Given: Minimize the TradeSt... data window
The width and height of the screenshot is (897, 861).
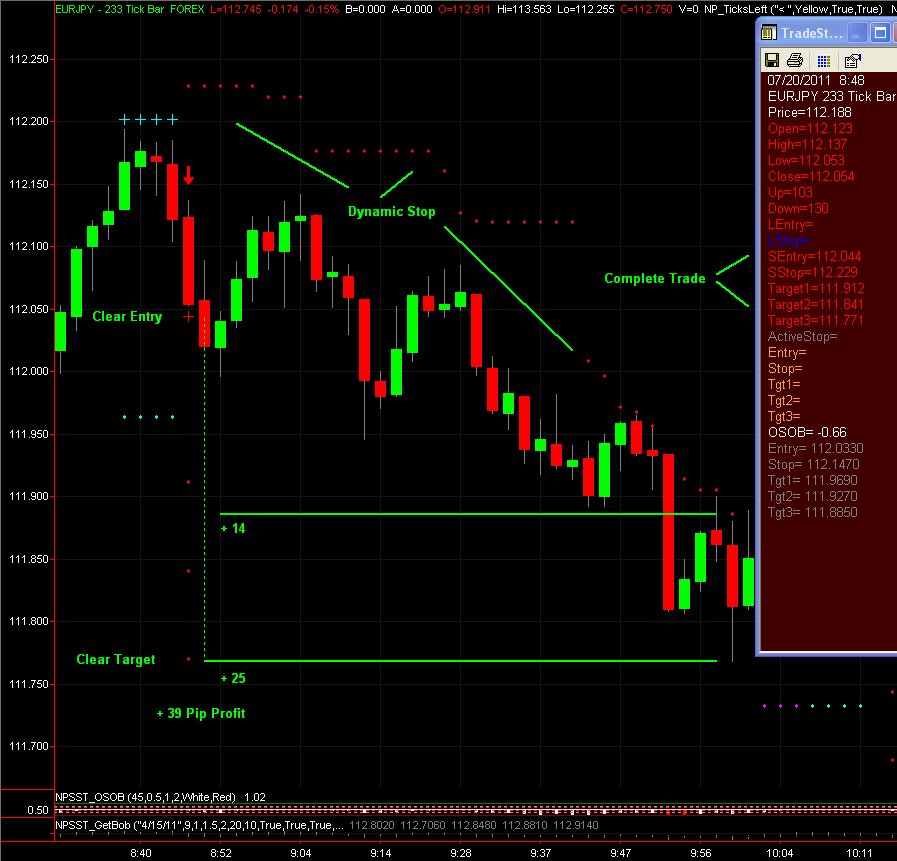Looking at the screenshot, I should click(x=856, y=33).
